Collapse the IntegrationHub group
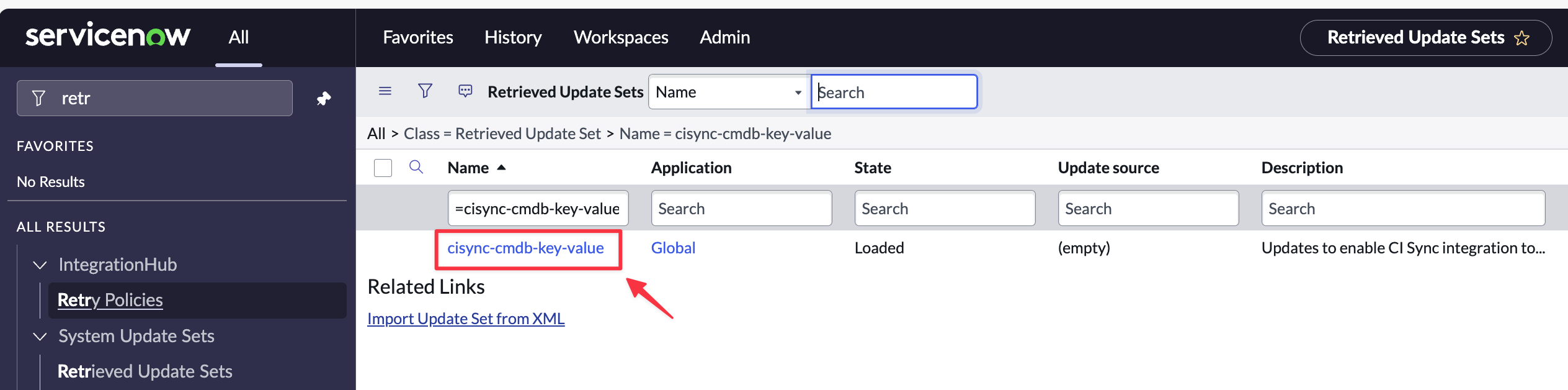The width and height of the screenshot is (1568, 390). tap(40, 265)
